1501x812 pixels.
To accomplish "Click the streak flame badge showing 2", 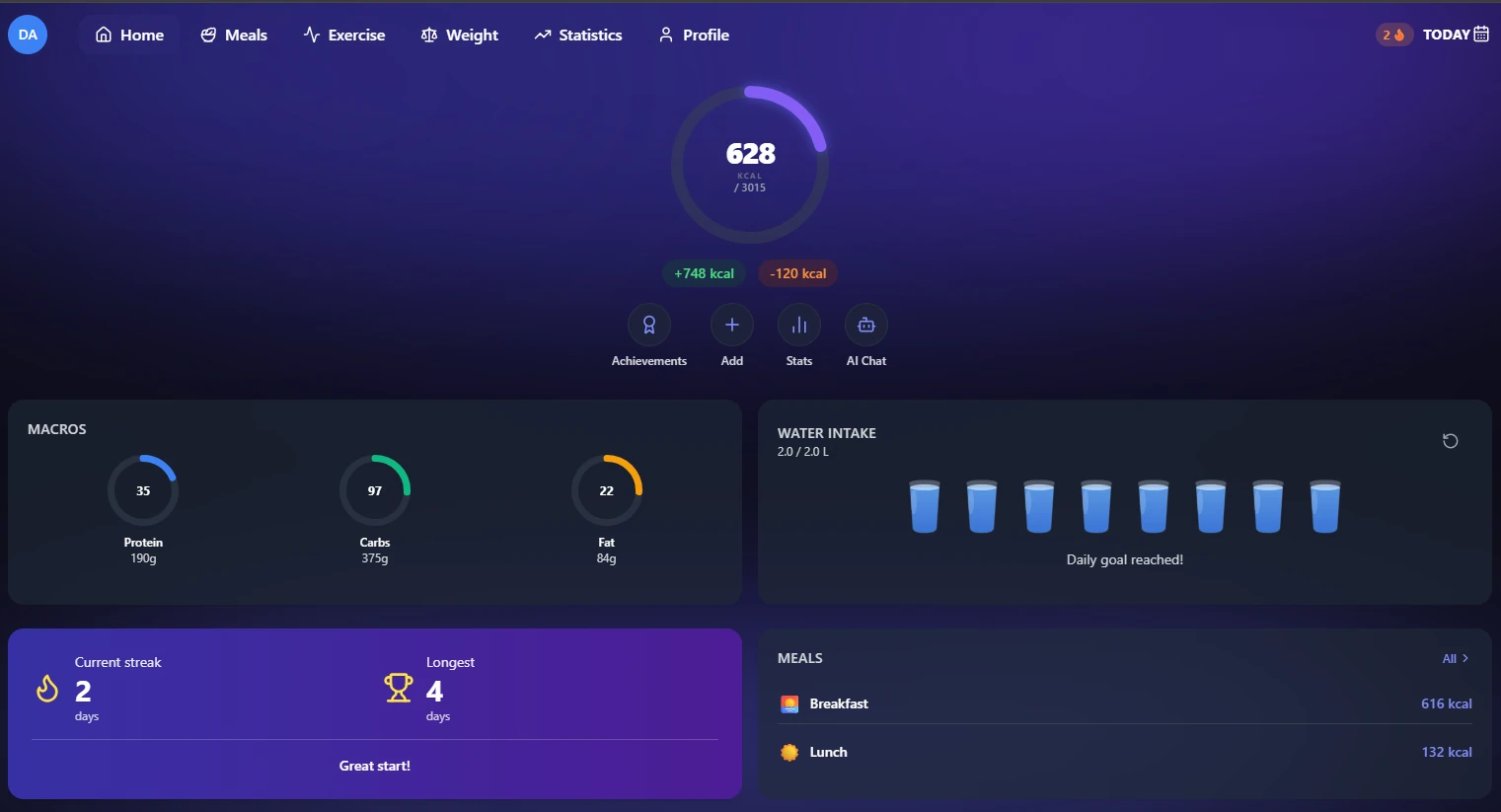I will [x=1393, y=35].
